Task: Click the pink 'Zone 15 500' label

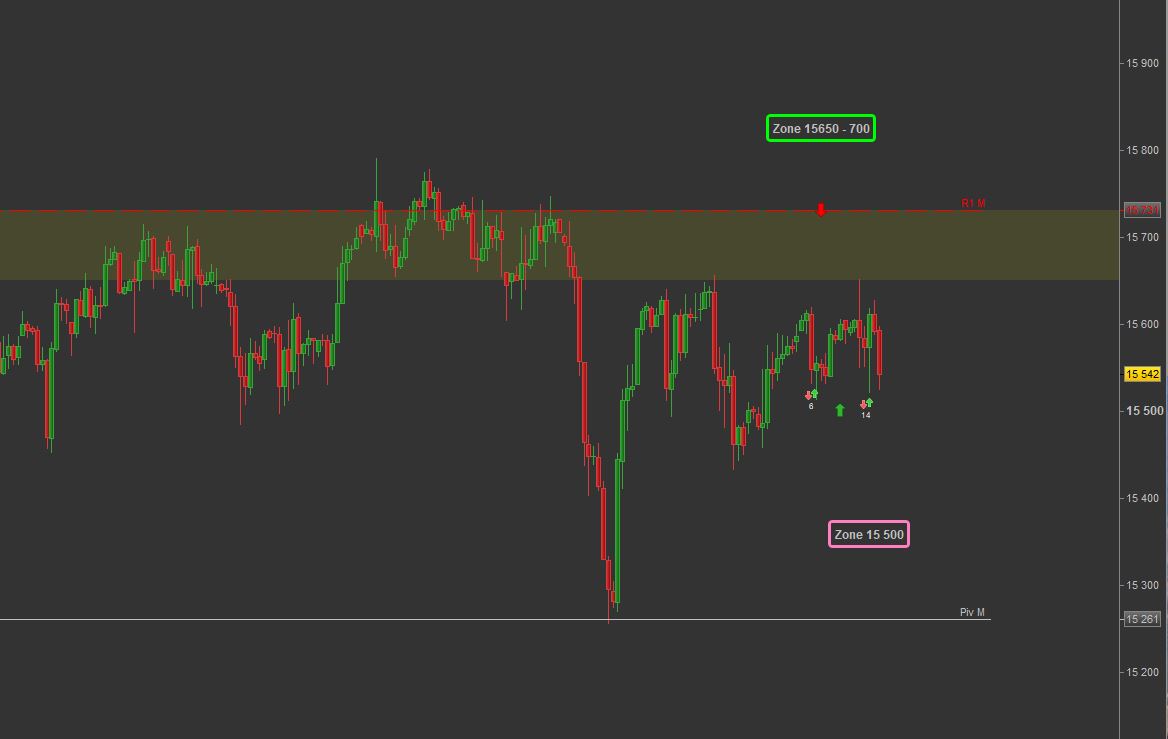Action: [869, 535]
